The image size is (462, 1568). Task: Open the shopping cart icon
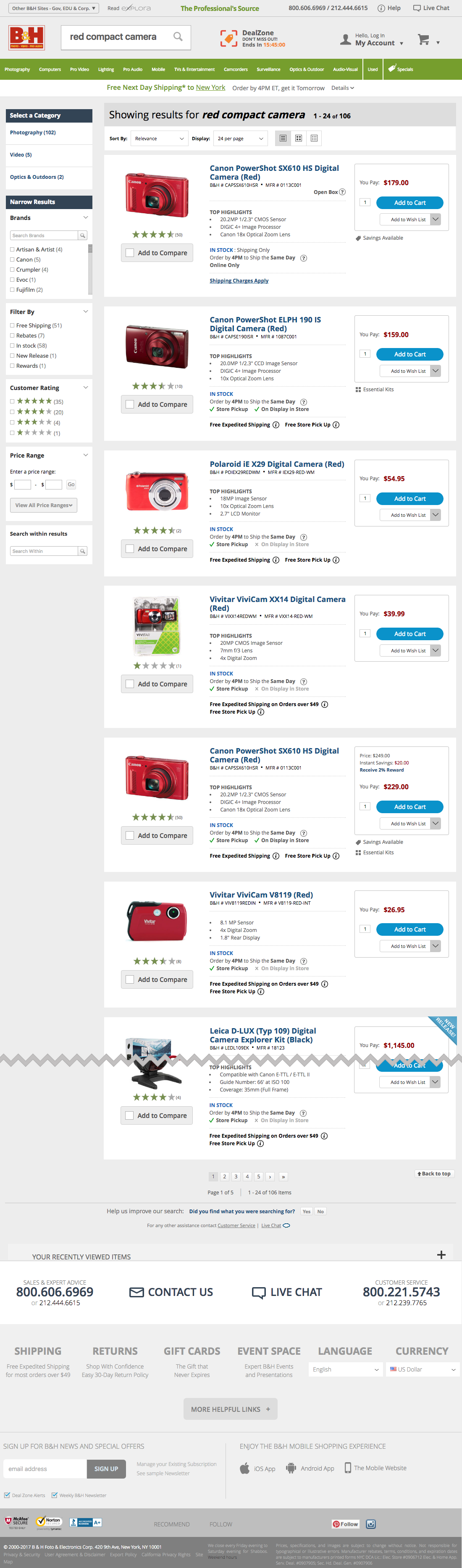coord(424,40)
